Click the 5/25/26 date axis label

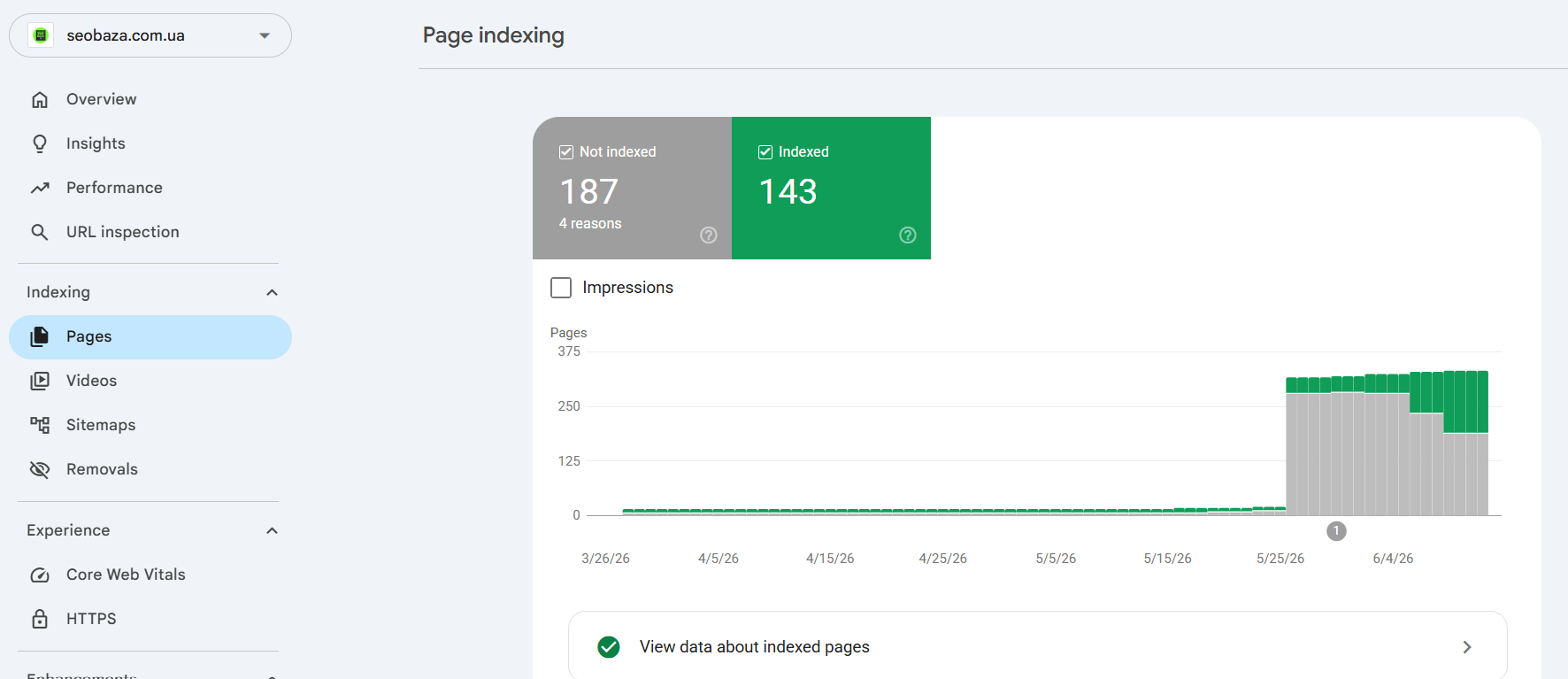[x=1280, y=559]
